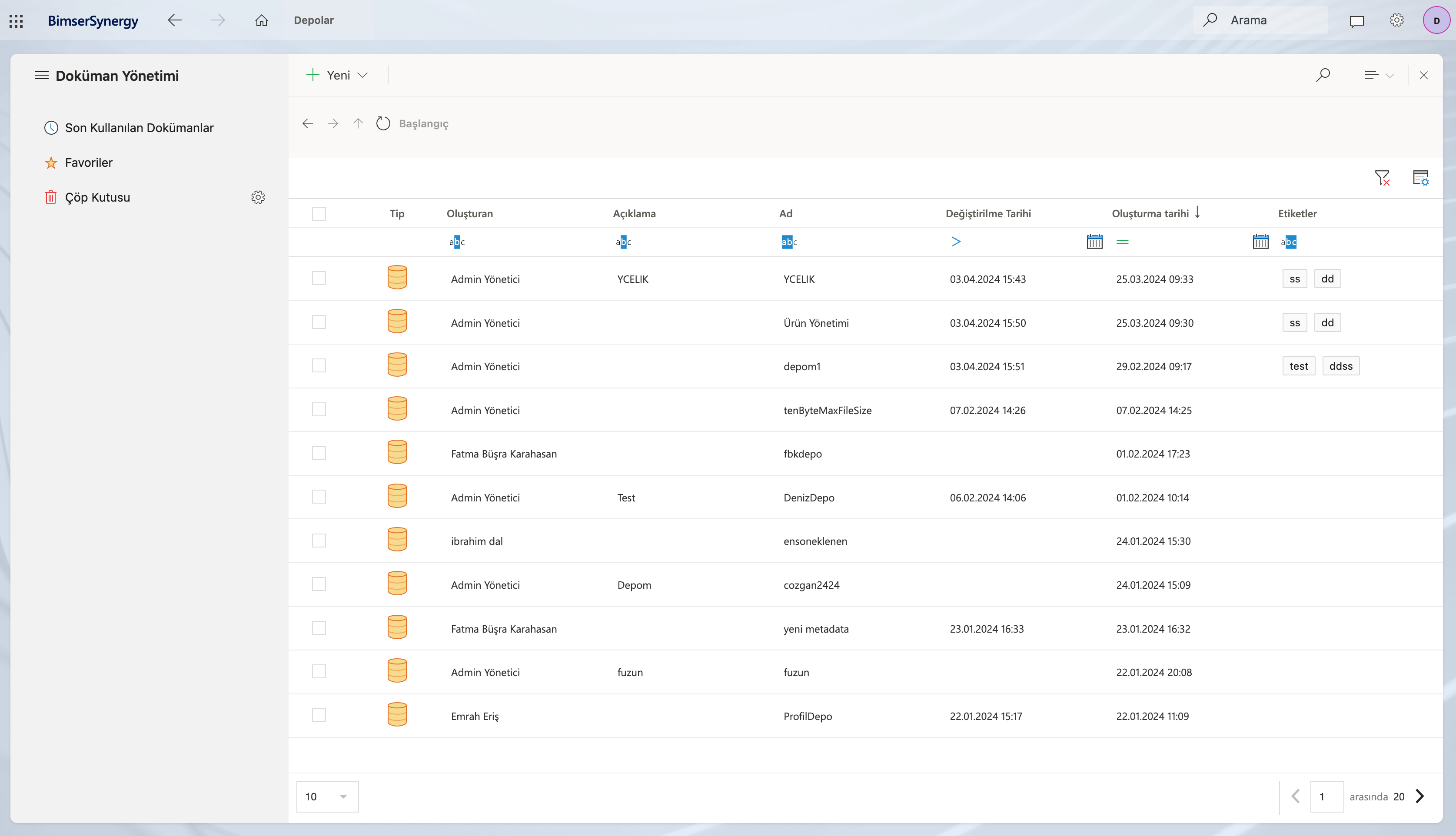
Task: Open settings gear in top bar
Action: (1396, 21)
